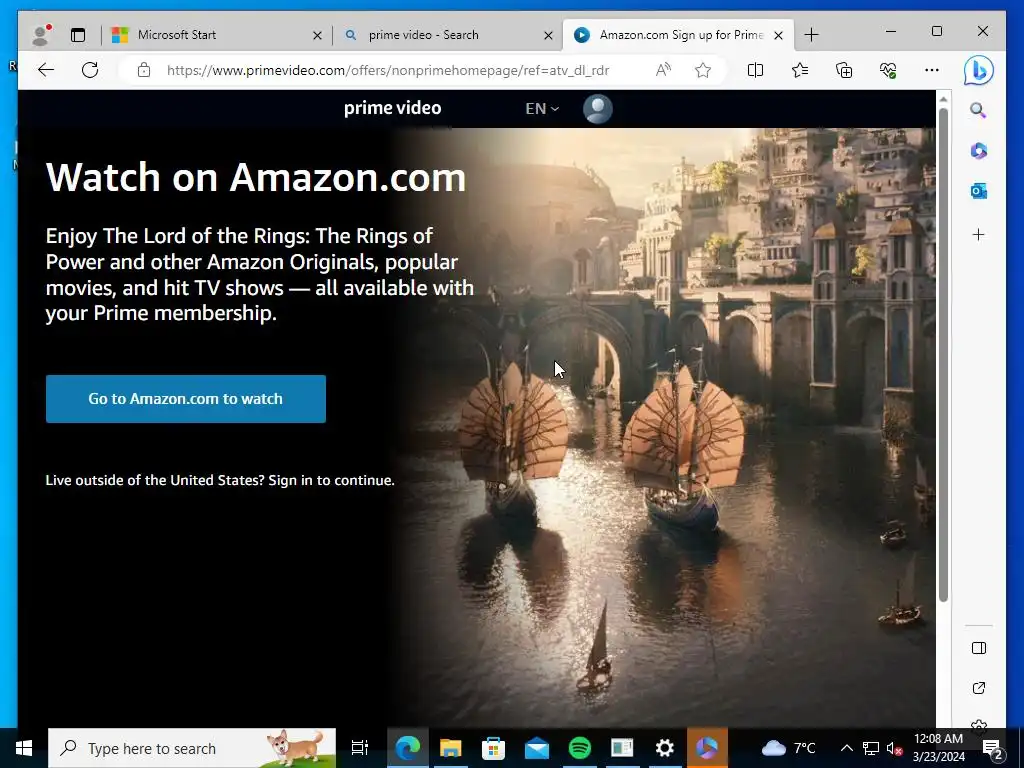Click the taskbar search box
Image resolution: width=1024 pixels, height=768 pixels.
tap(192, 748)
